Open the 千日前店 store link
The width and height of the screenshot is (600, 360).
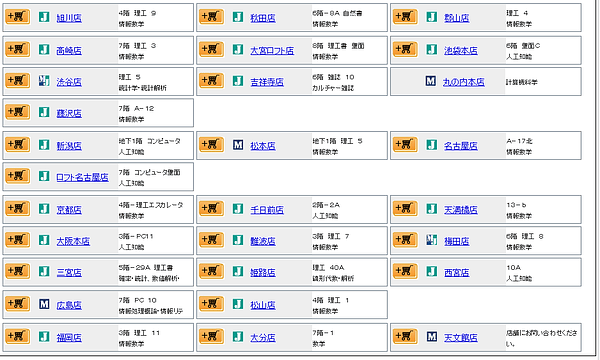click(x=267, y=210)
